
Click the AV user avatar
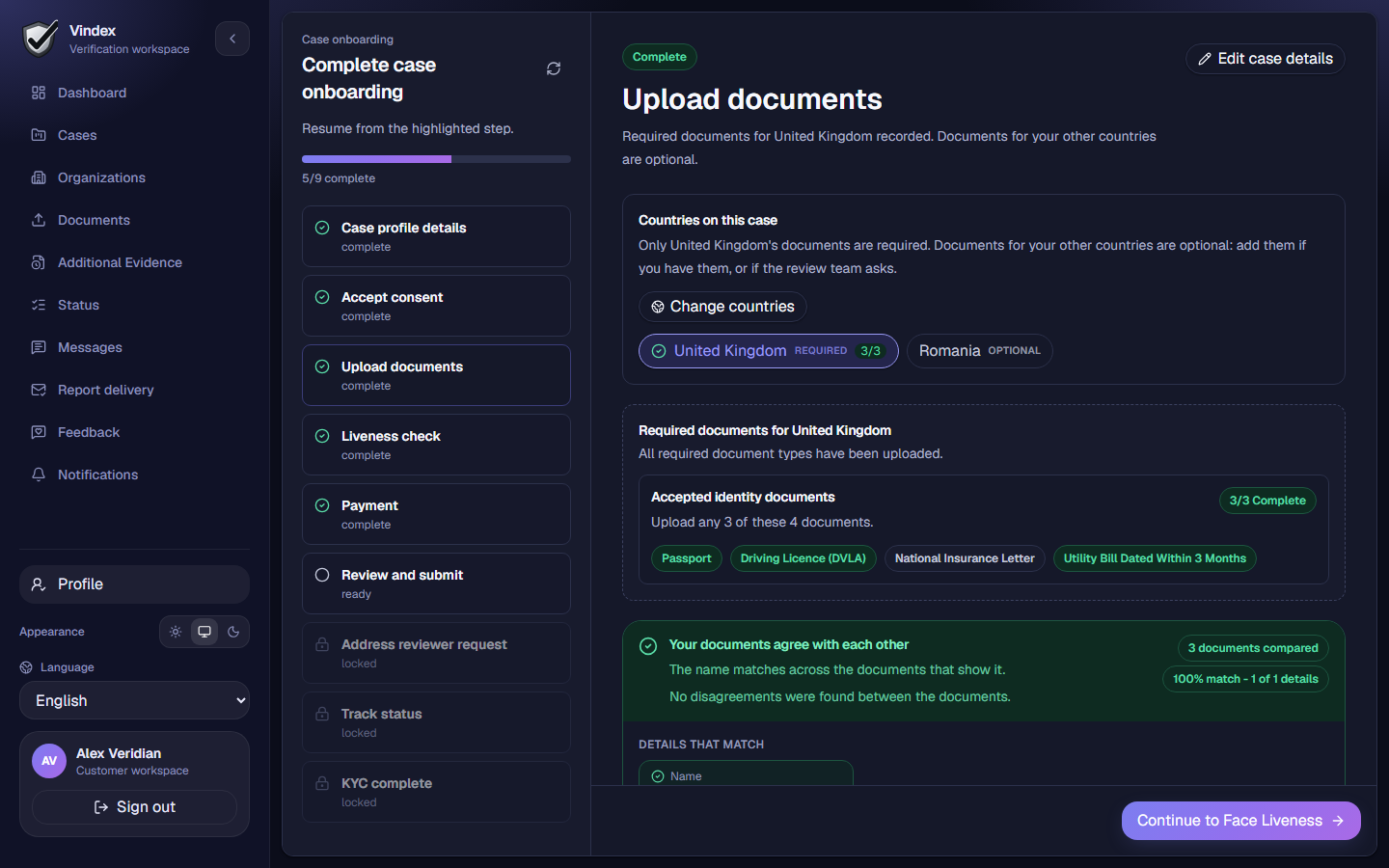tap(49, 761)
